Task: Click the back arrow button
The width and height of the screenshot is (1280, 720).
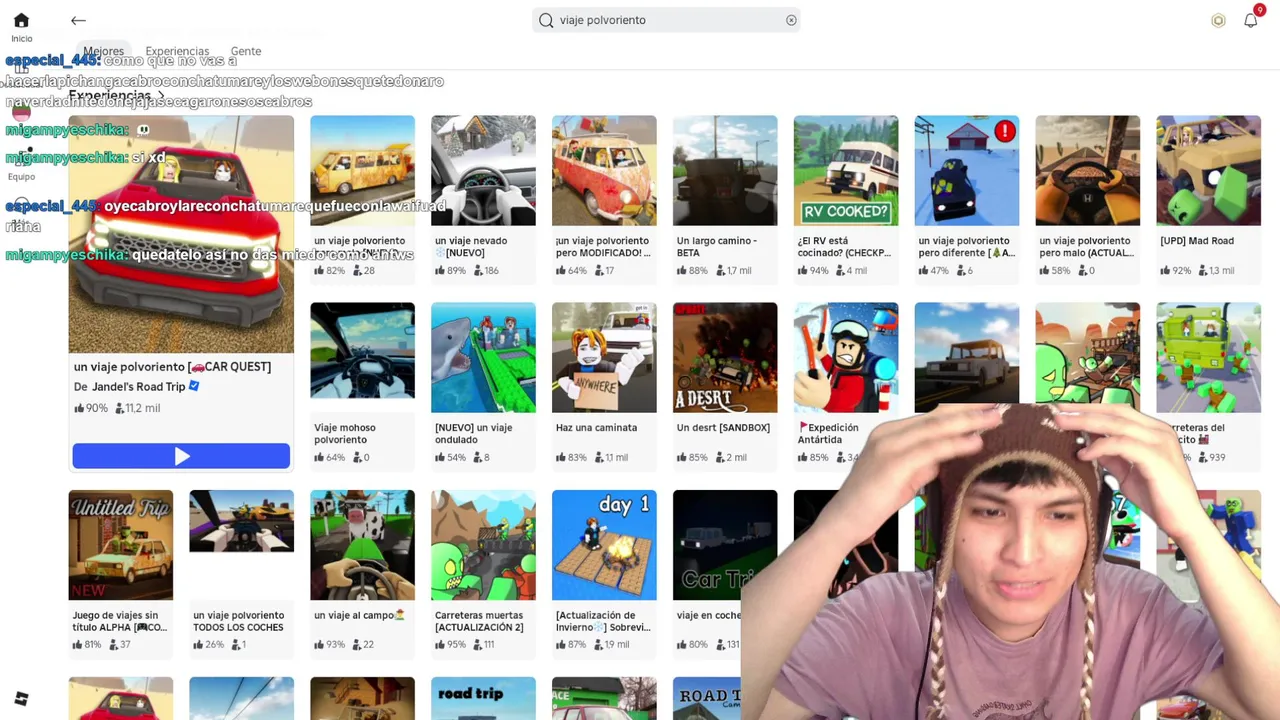Action: (x=78, y=20)
